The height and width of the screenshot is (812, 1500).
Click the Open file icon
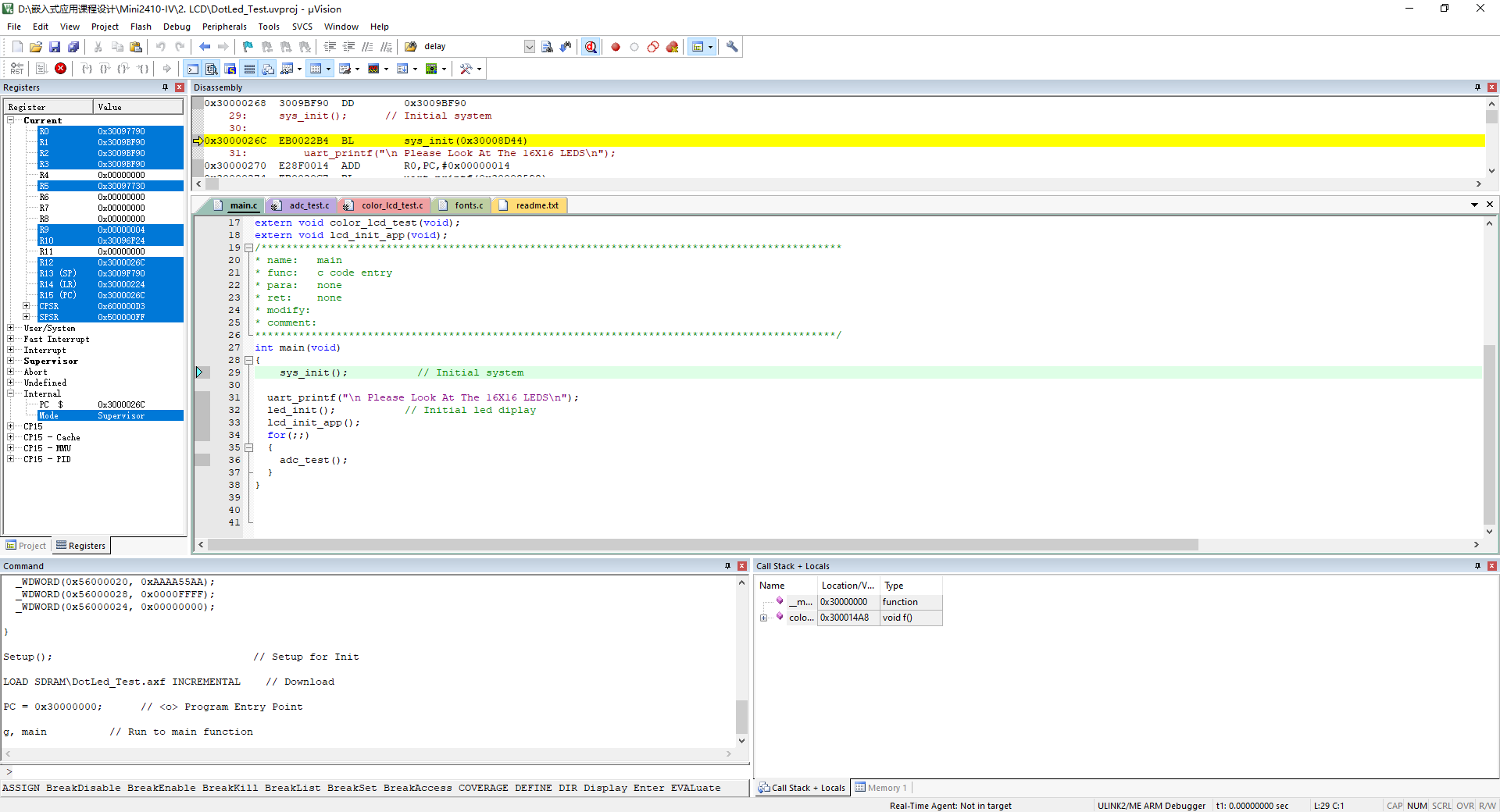click(36, 47)
